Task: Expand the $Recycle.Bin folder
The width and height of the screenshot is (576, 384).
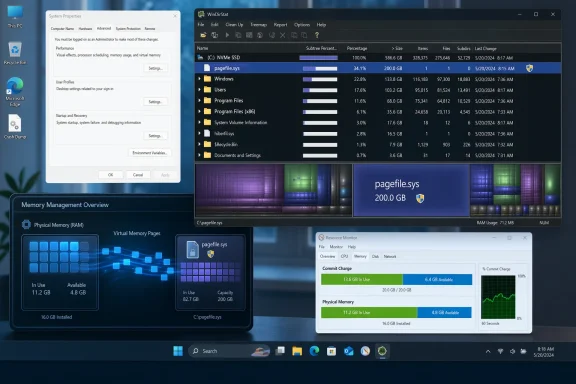Action: 199,144
